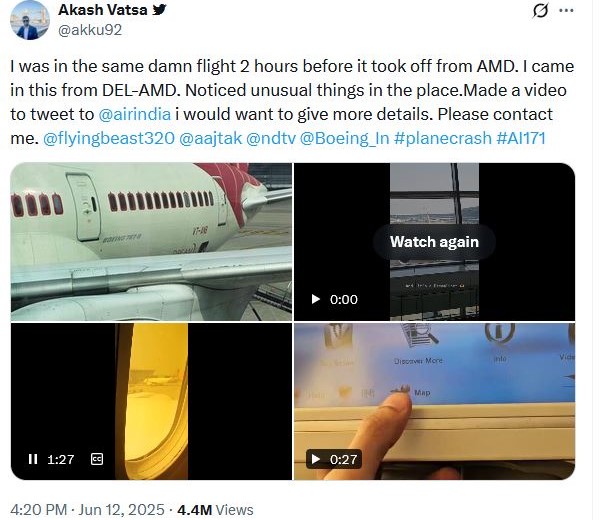This screenshot has width=603, height=520.
Task: Open the three-dot more options menu
Action: click(x=566, y=11)
